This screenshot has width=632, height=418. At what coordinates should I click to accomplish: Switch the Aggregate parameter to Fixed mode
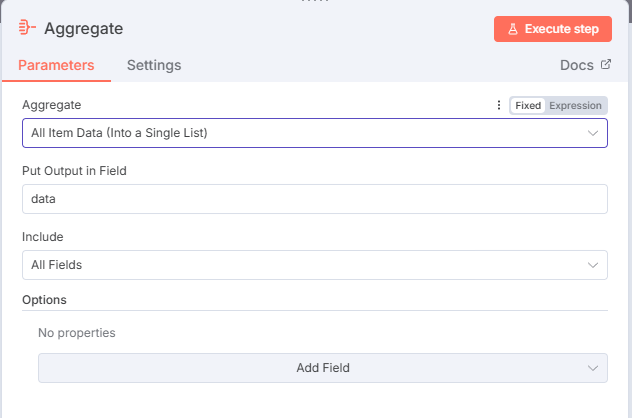(x=528, y=106)
